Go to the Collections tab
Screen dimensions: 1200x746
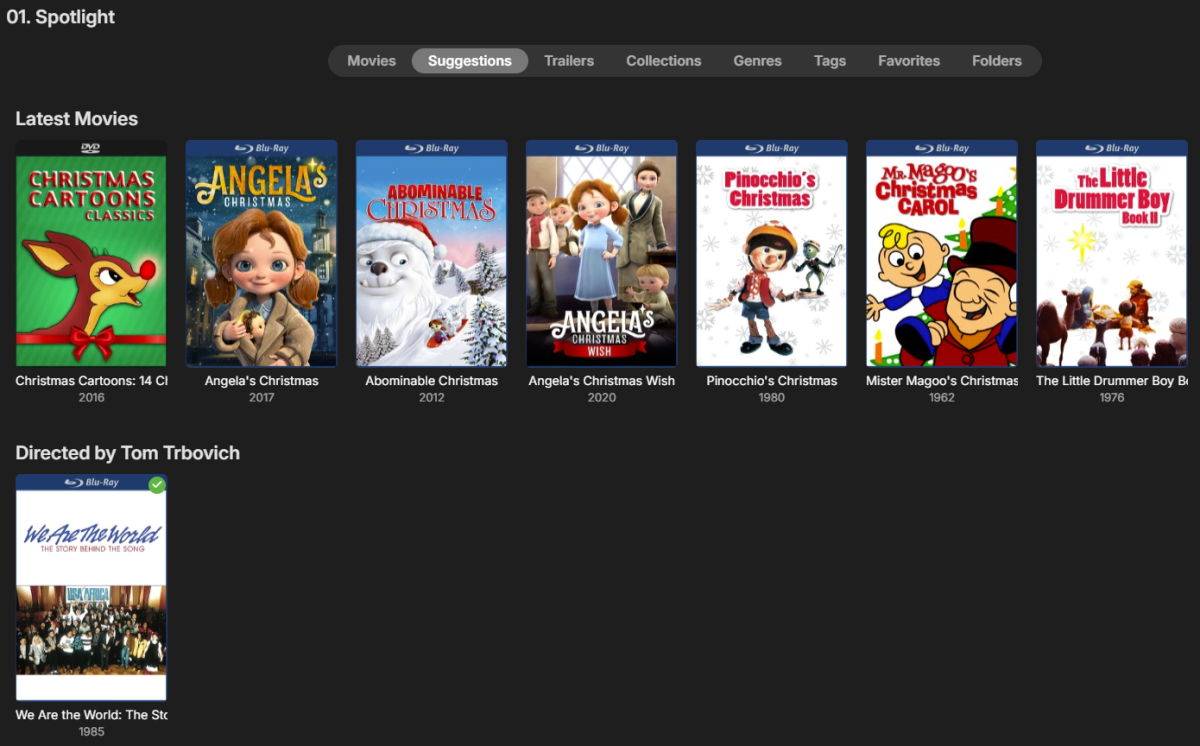point(664,61)
